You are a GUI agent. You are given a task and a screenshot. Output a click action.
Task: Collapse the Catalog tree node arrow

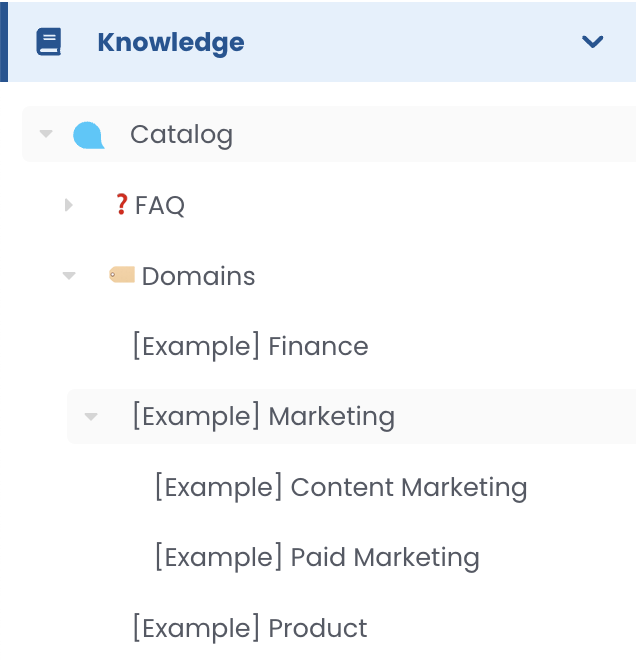pos(46,134)
